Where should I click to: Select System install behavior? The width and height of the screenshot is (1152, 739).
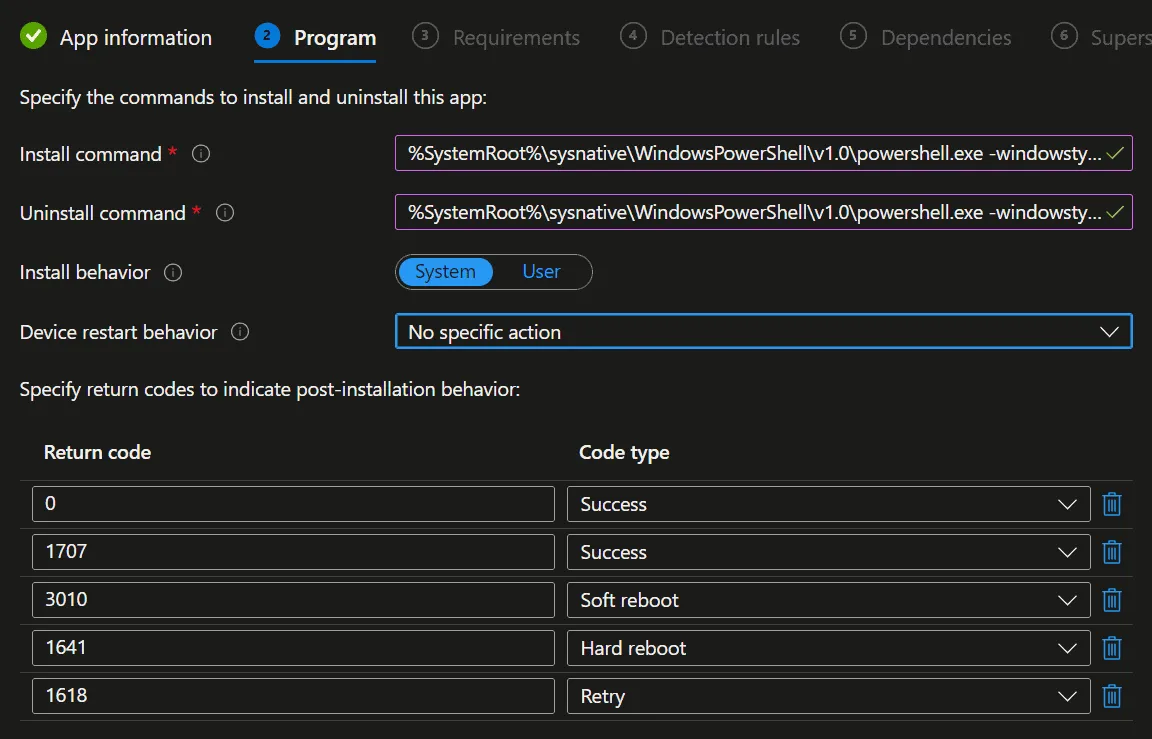[445, 272]
